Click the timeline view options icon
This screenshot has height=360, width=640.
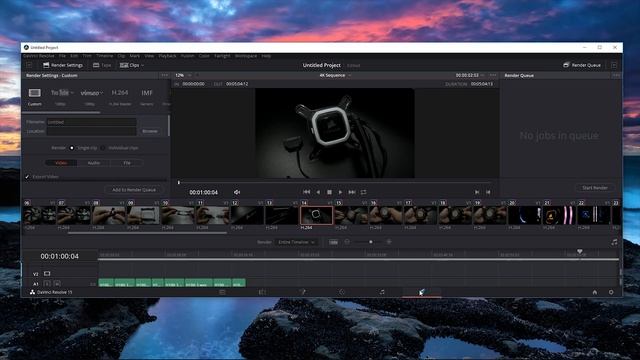click(x=333, y=242)
